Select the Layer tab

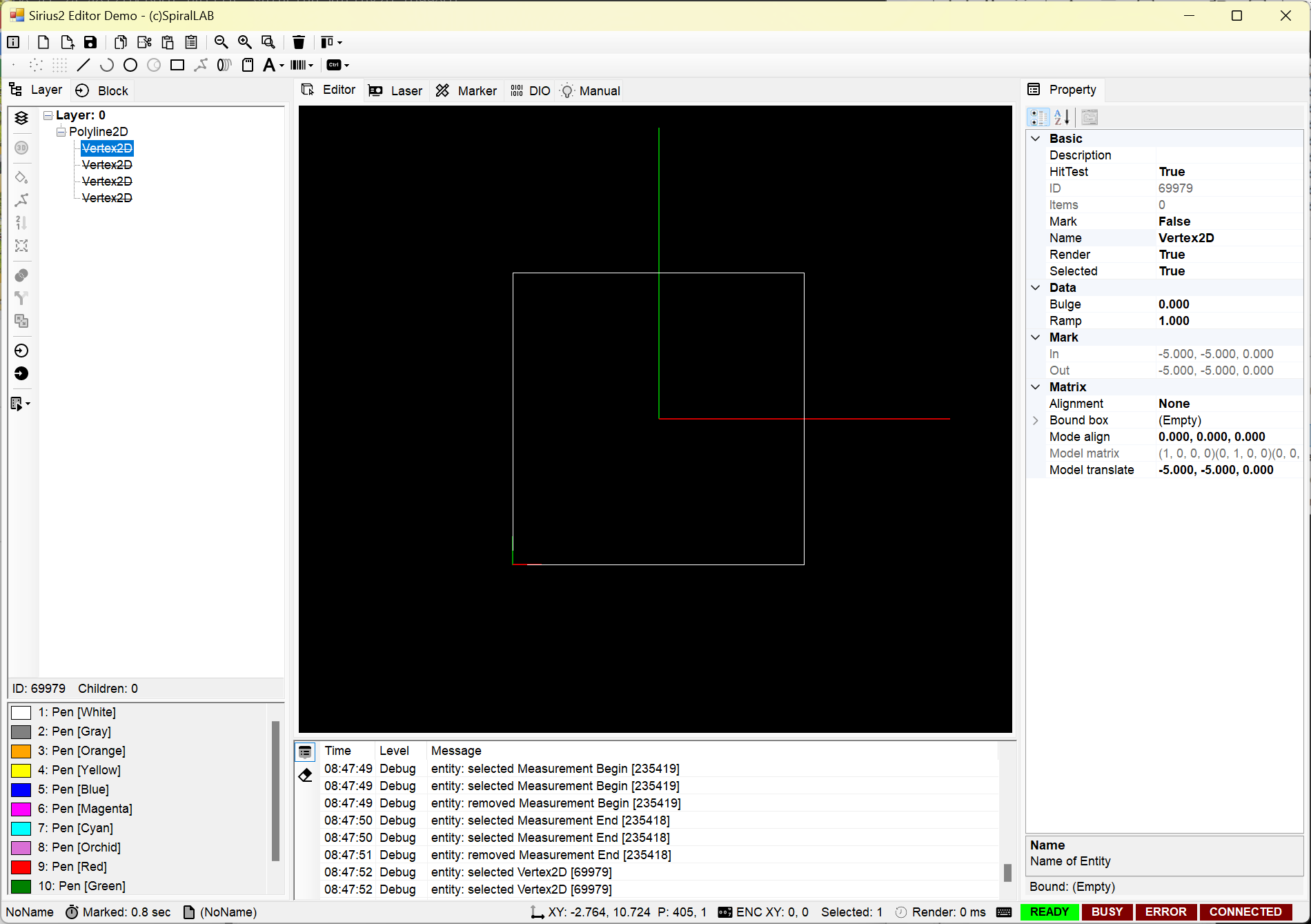click(x=36, y=90)
